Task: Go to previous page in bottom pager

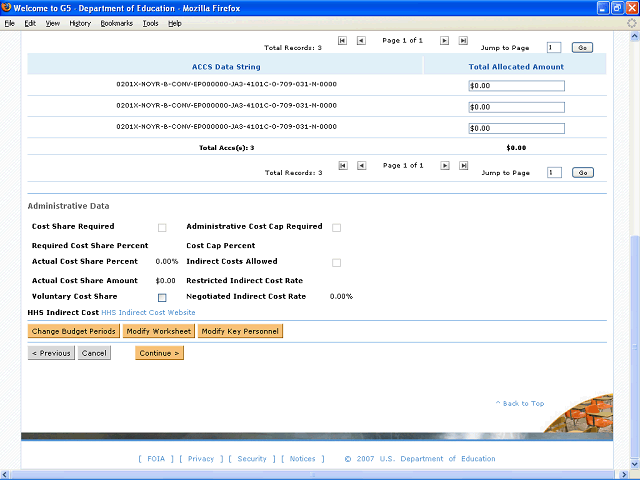Action: [x=362, y=165]
